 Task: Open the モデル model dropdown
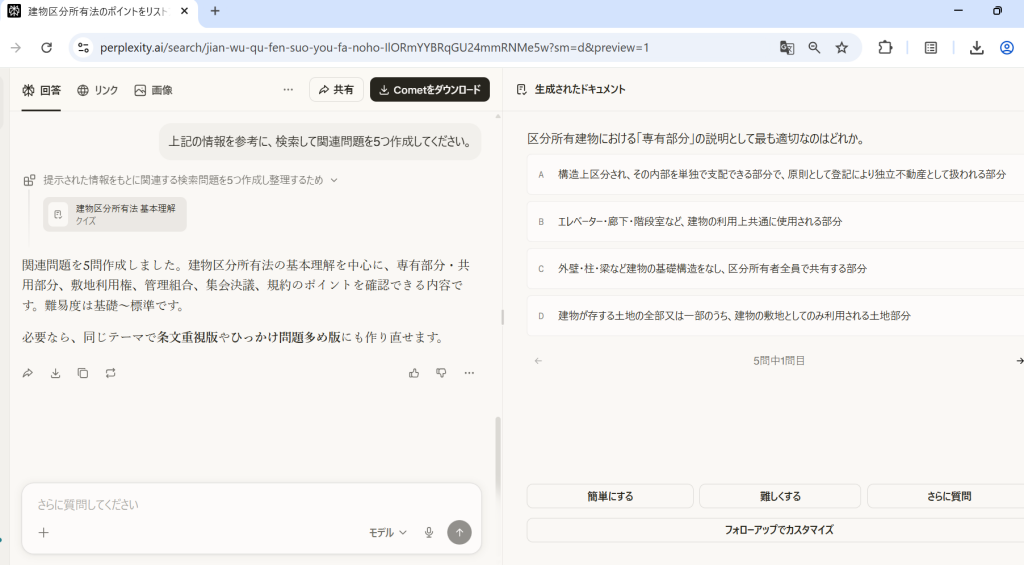click(x=388, y=533)
